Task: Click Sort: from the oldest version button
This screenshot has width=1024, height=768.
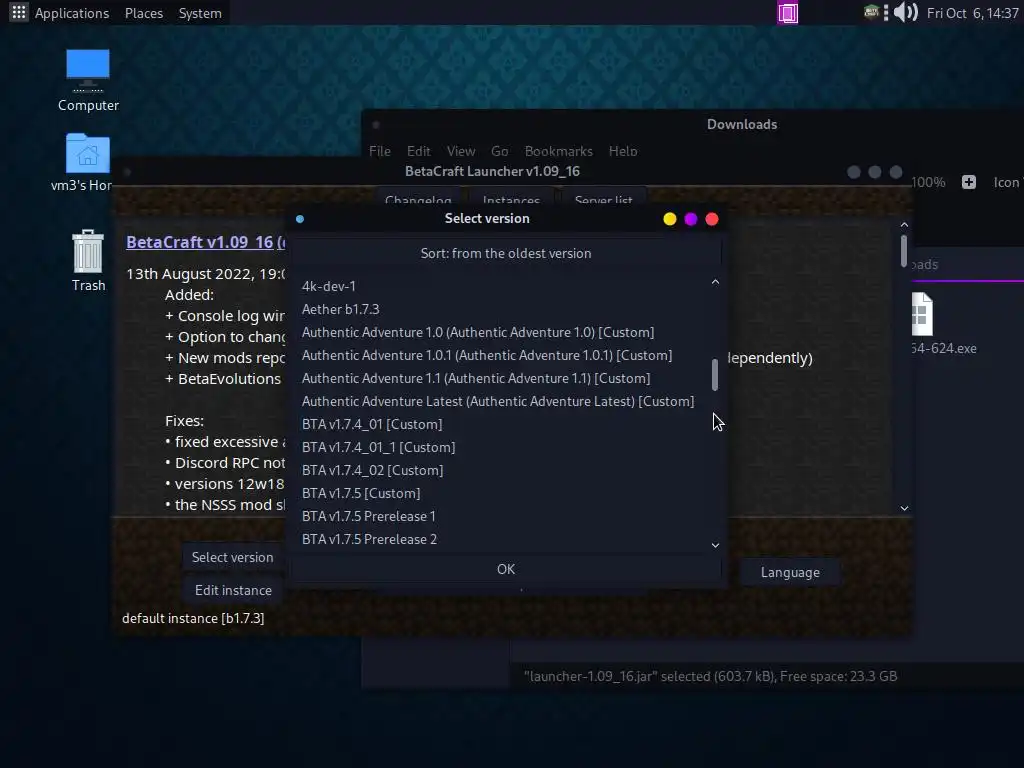Action: point(506,253)
